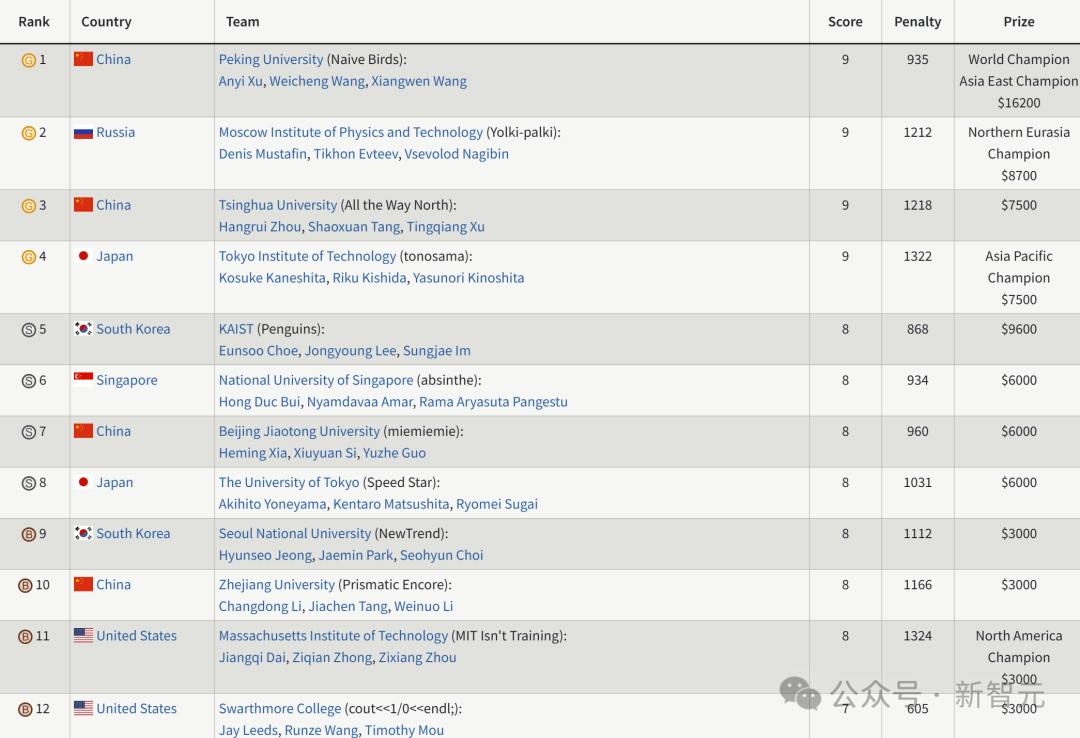Image resolution: width=1080 pixels, height=738 pixels.
Task: Click the bronze medal icon at rank 12
Action: pos(25,710)
